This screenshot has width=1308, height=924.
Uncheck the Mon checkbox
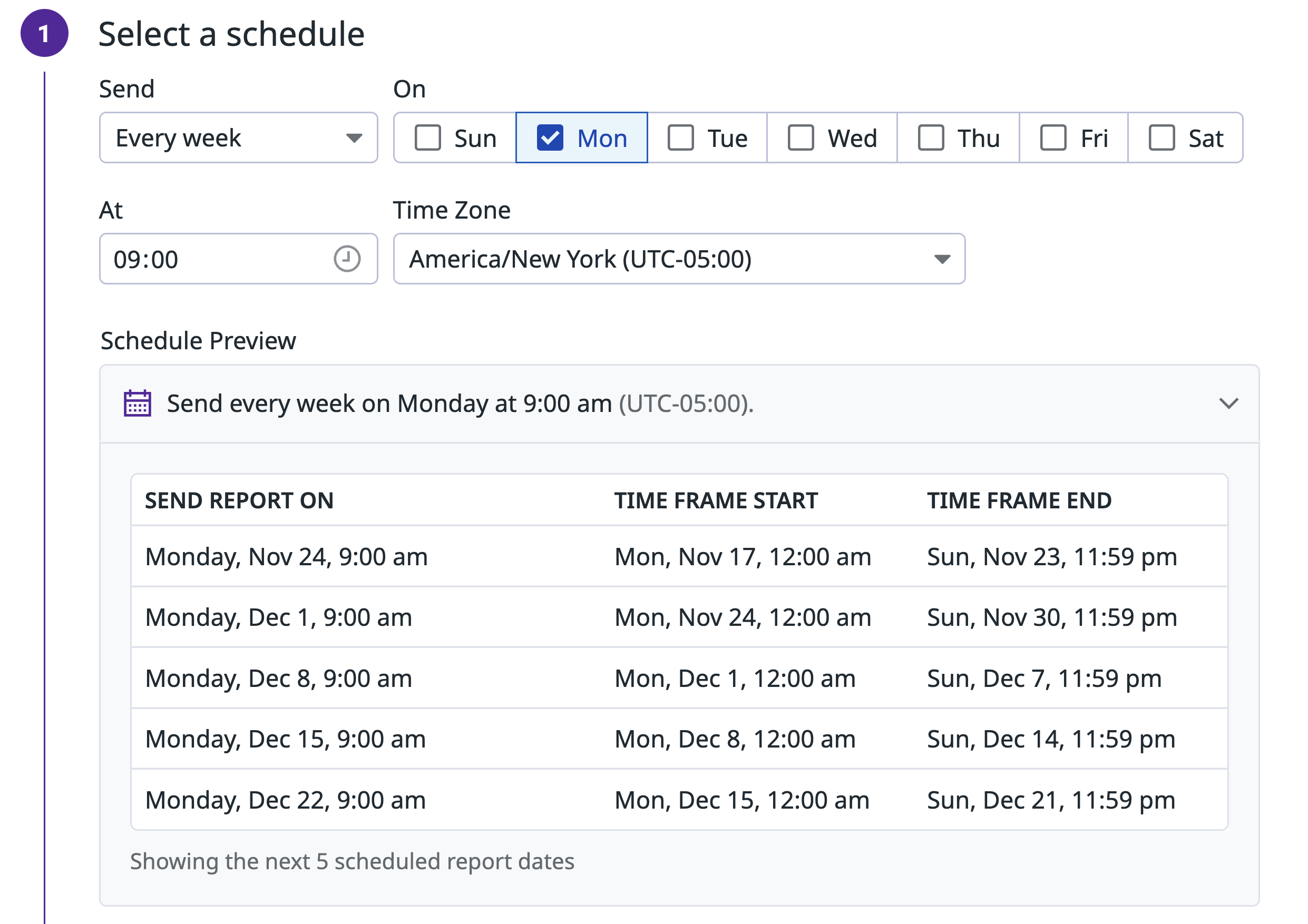pos(550,138)
